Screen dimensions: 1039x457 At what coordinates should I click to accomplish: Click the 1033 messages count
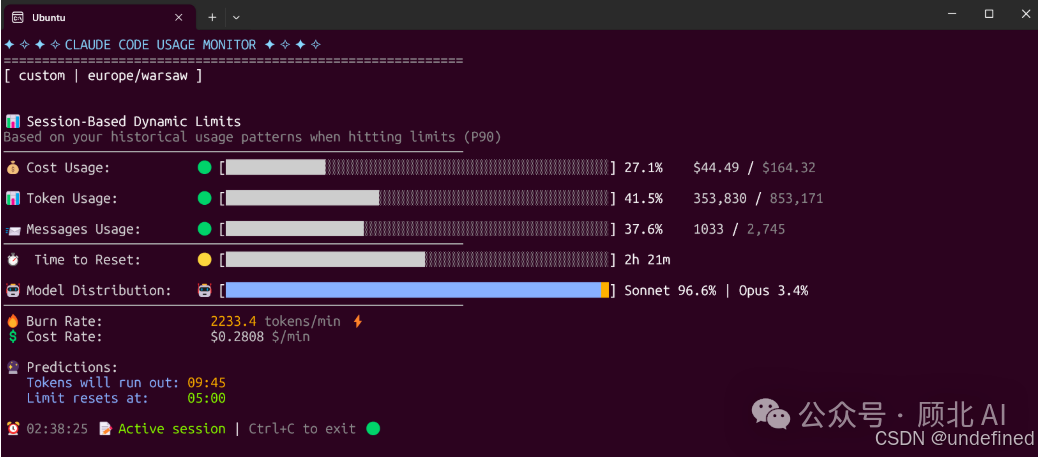[708, 229]
